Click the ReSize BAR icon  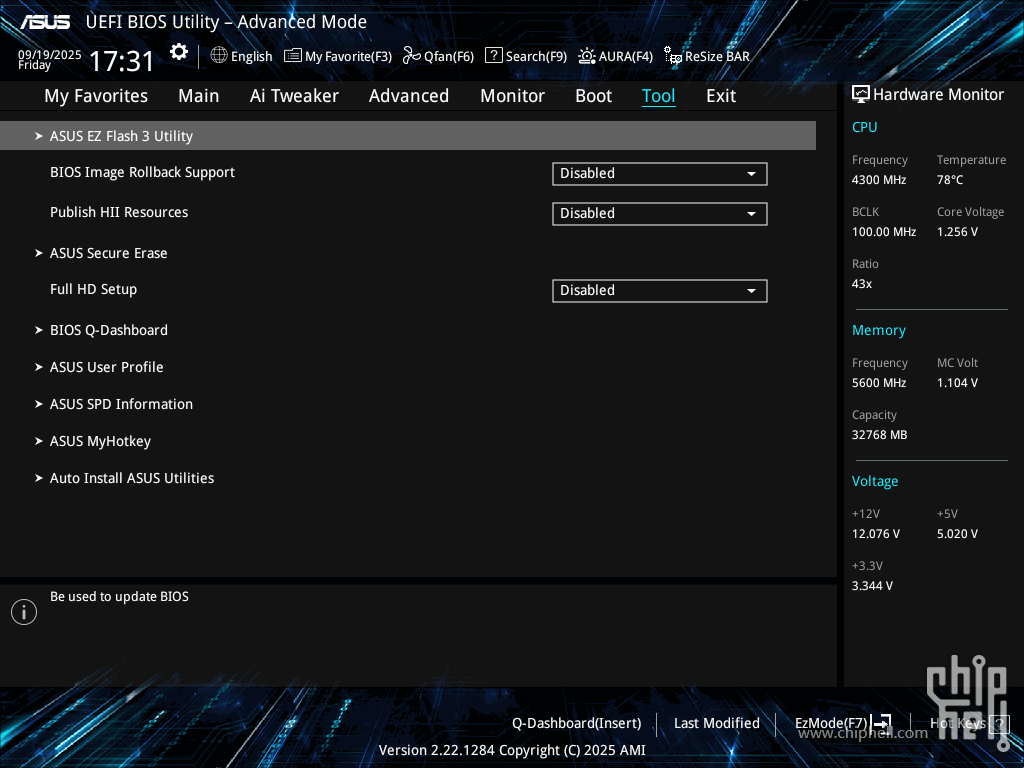(x=673, y=56)
